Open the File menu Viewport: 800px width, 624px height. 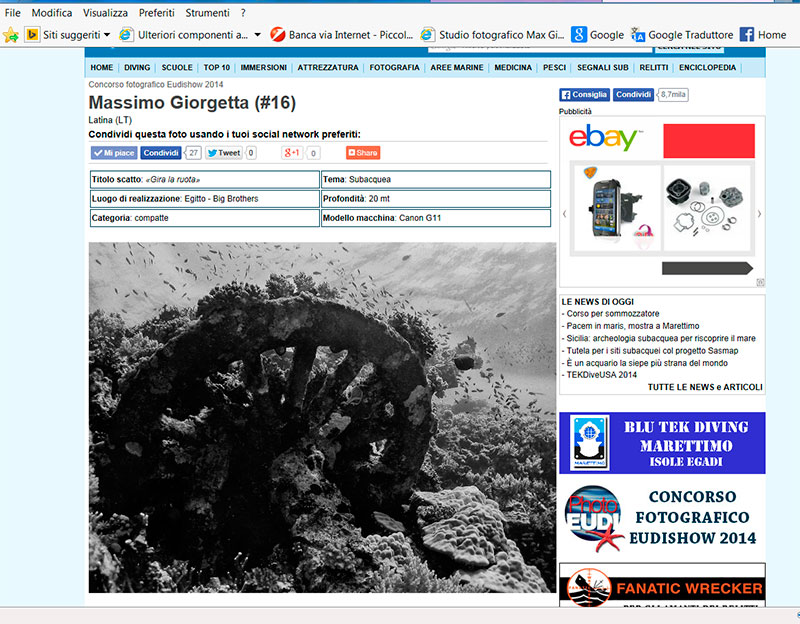click(x=12, y=13)
